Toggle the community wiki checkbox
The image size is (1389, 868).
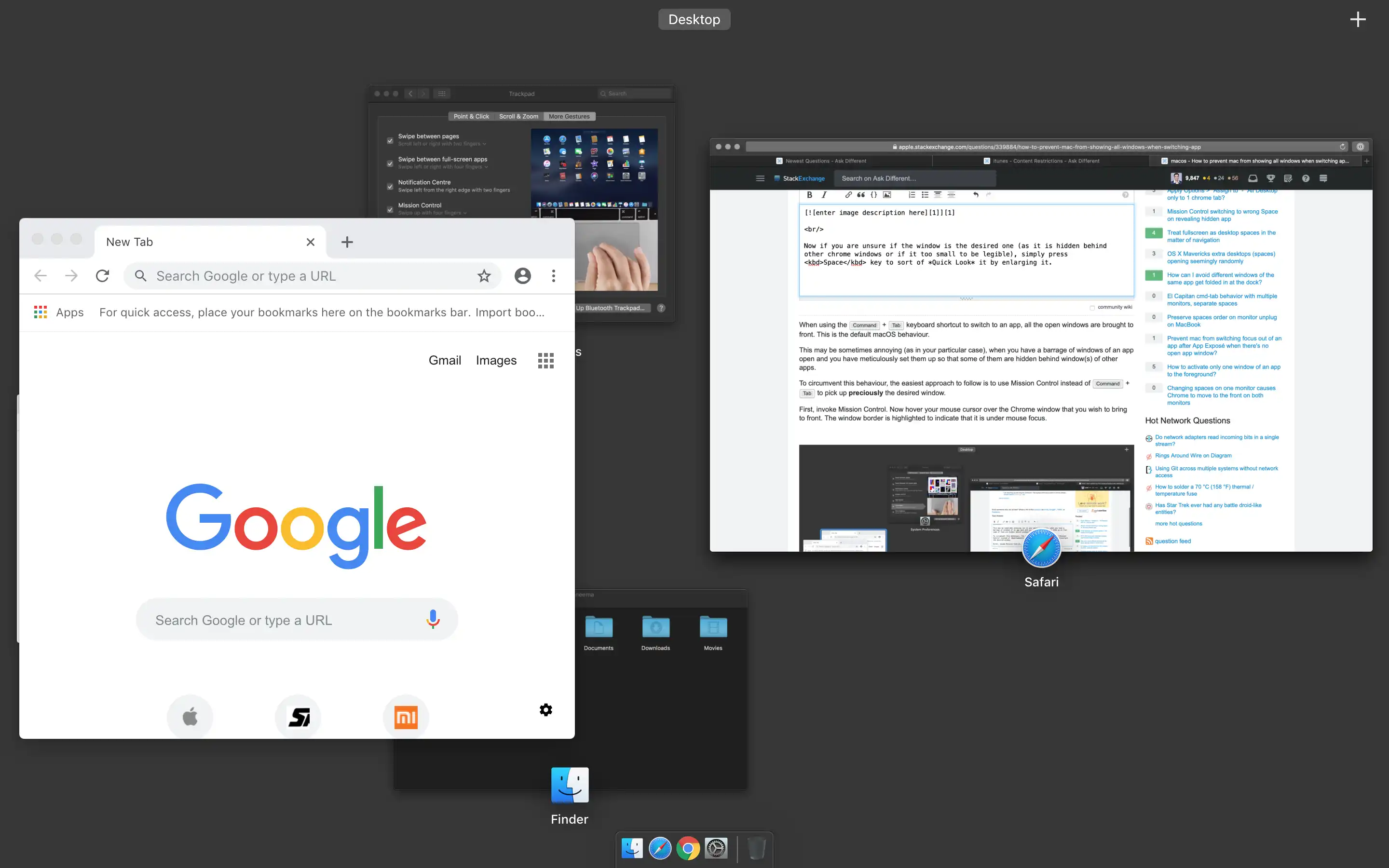[1092, 307]
